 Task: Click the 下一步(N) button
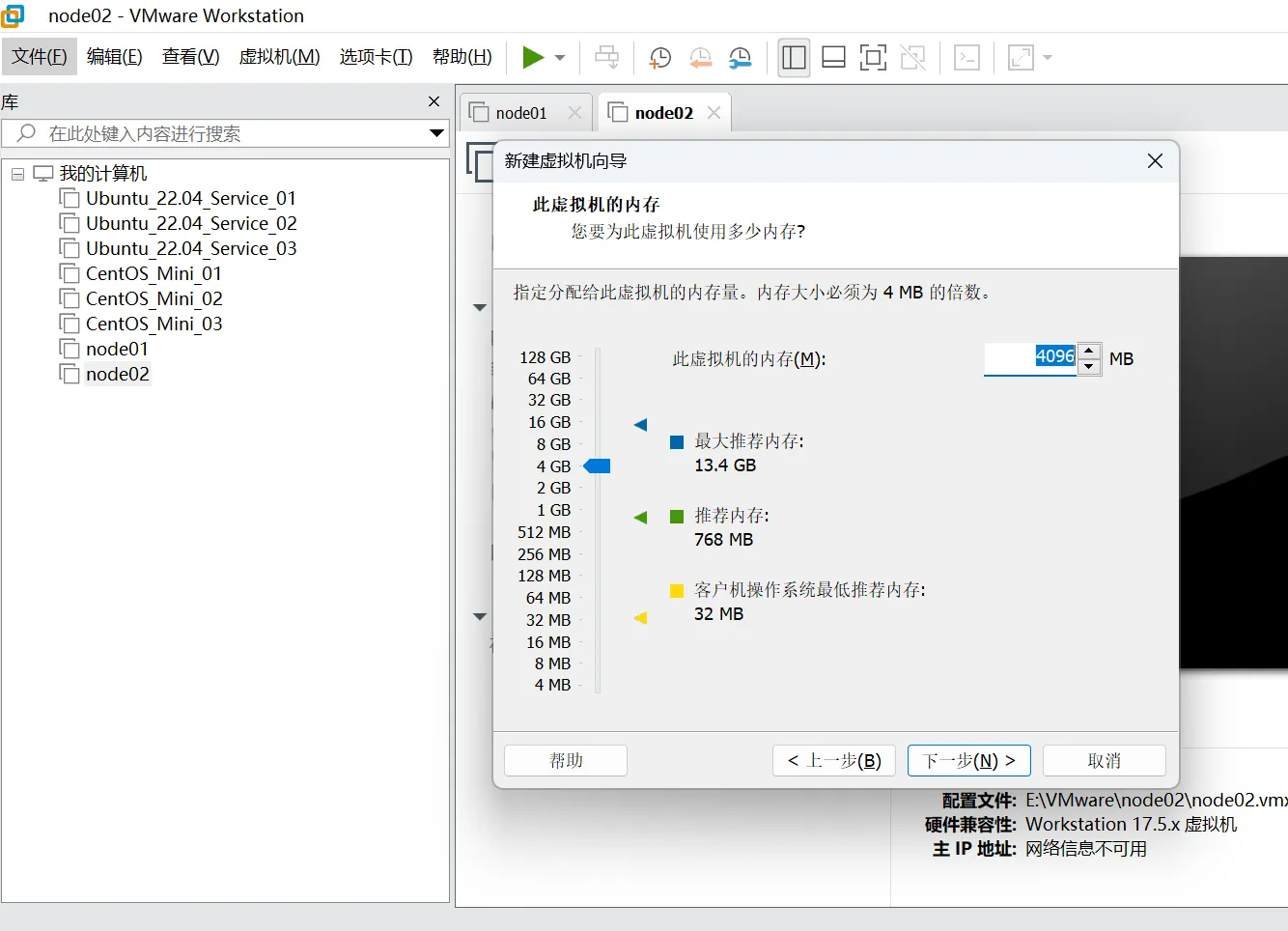pos(968,761)
